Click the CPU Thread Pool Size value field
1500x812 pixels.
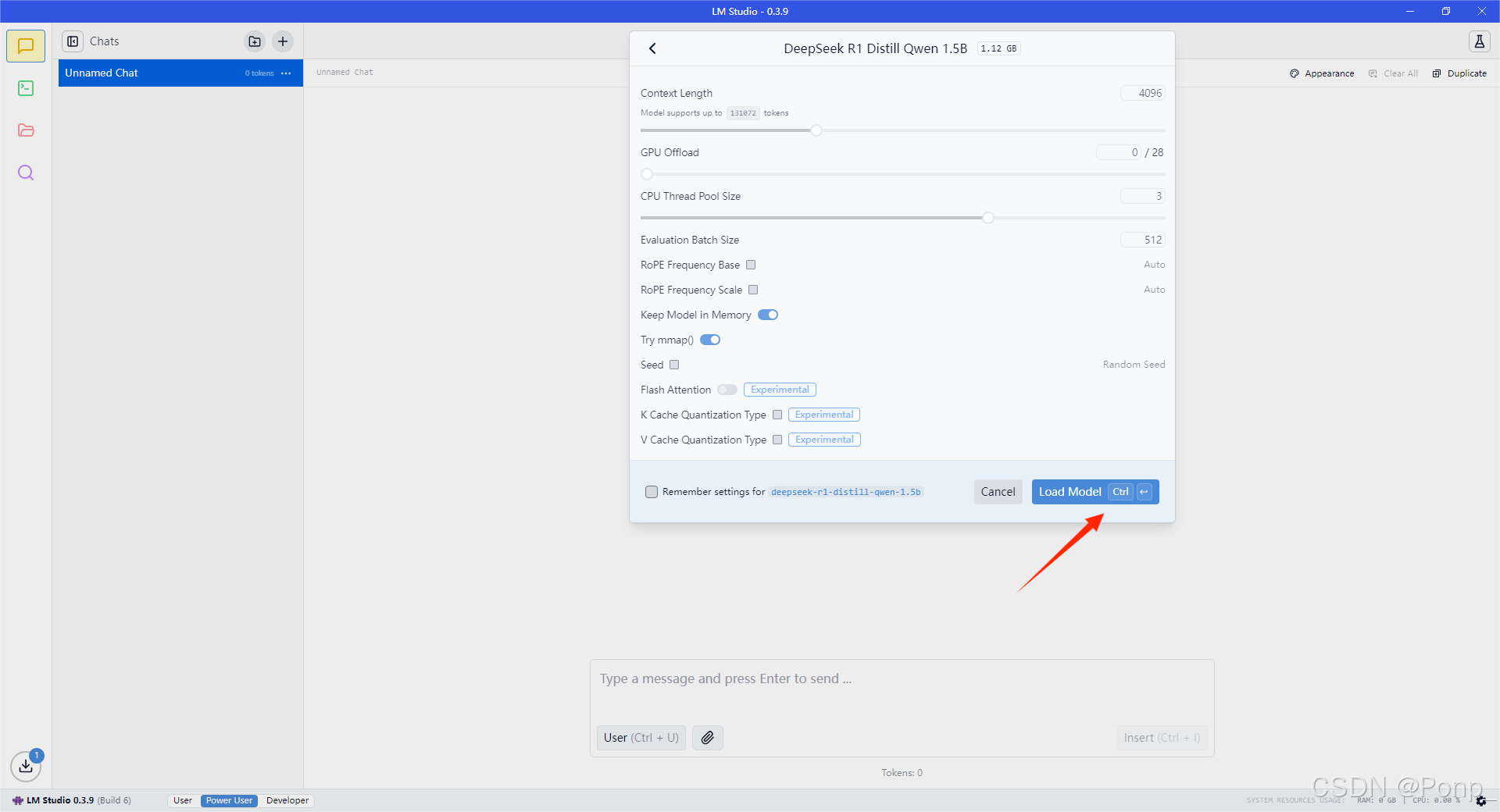tap(1143, 196)
